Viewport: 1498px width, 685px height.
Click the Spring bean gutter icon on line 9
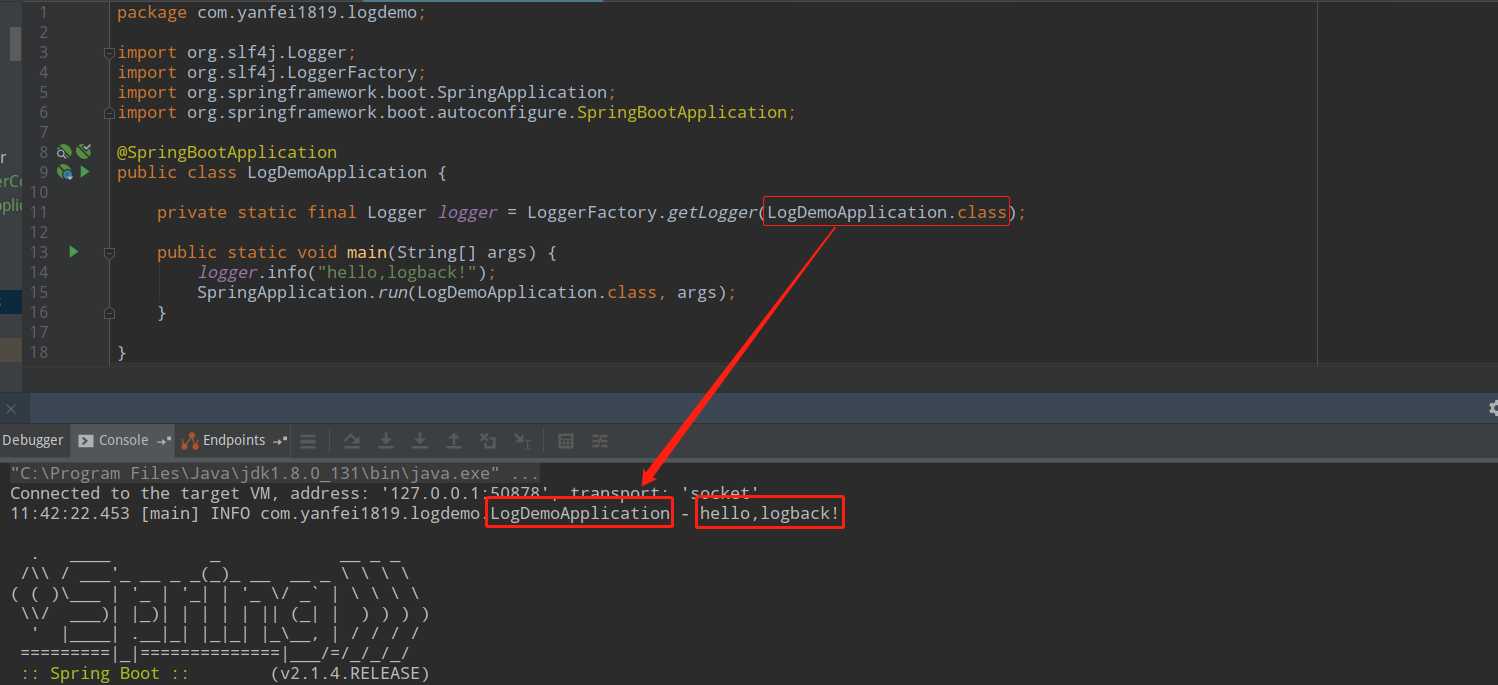(x=64, y=172)
